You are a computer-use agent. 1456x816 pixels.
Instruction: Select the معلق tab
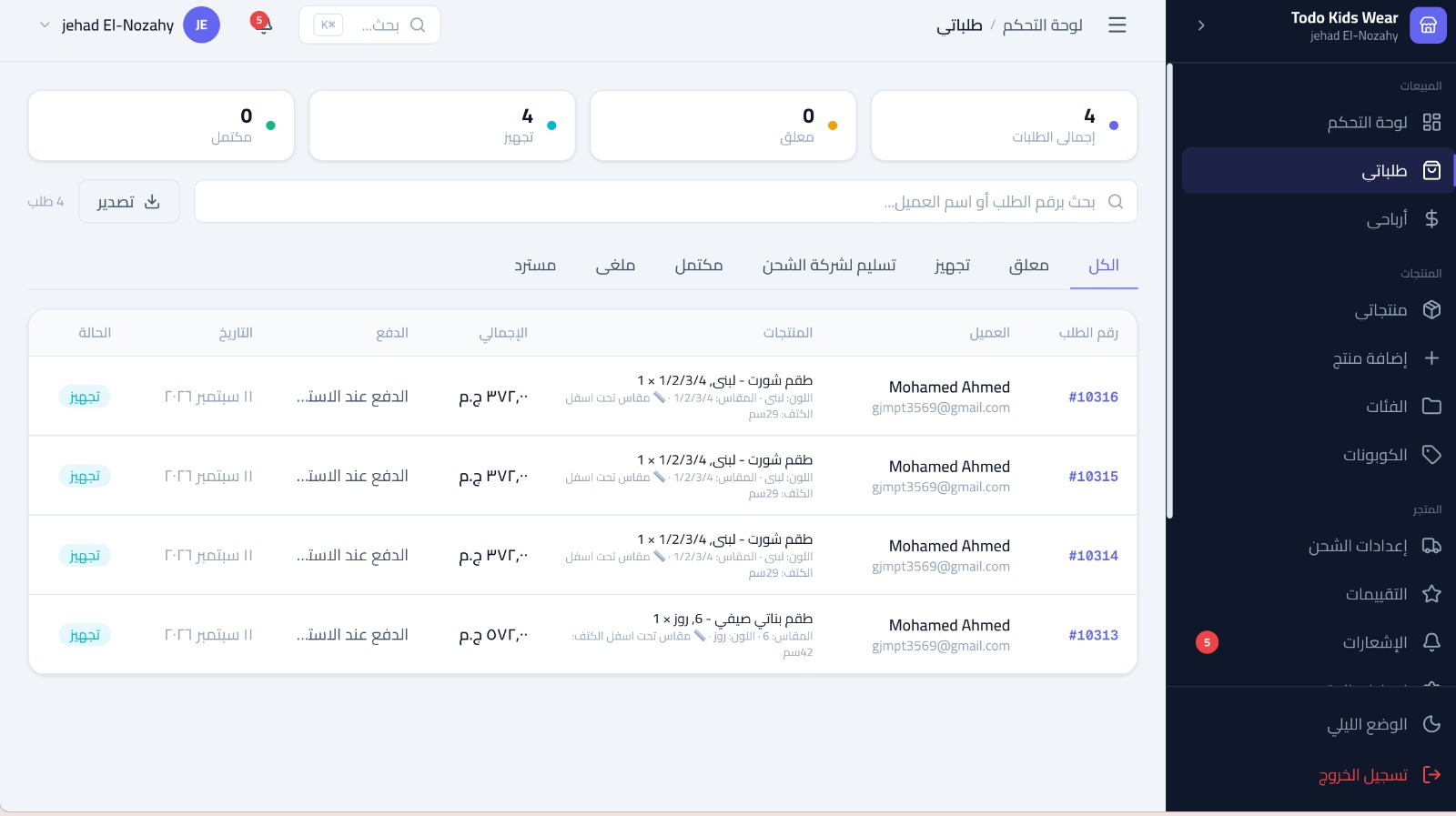coord(1029,266)
